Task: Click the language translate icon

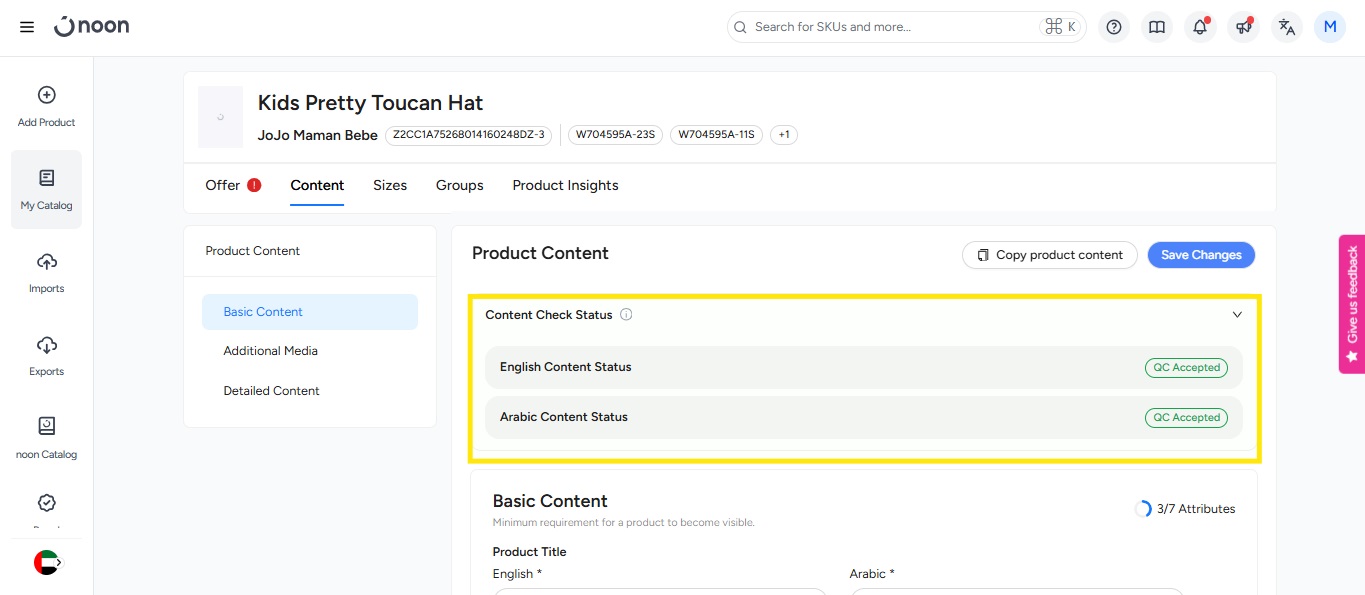Action: click(1287, 27)
